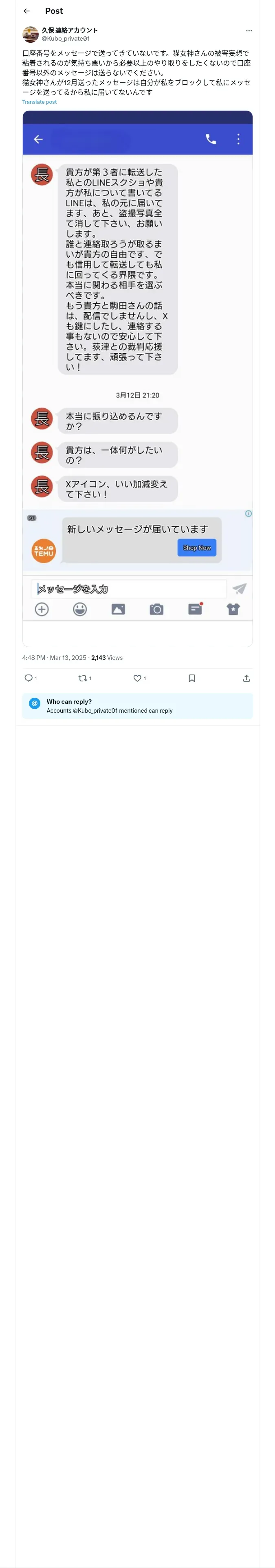Screen dimensions: 275x1568
Task: Open the 久保 連絡アカウント profile avatar
Action: tap(31, 34)
